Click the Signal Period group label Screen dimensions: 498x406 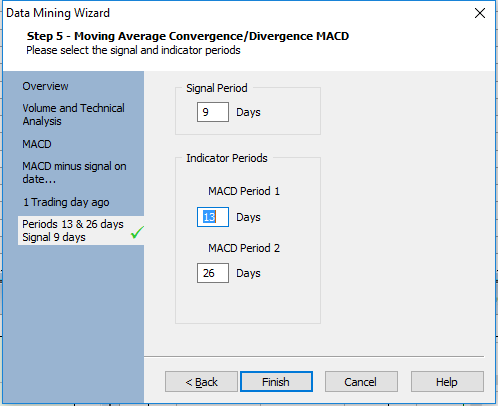click(217, 88)
